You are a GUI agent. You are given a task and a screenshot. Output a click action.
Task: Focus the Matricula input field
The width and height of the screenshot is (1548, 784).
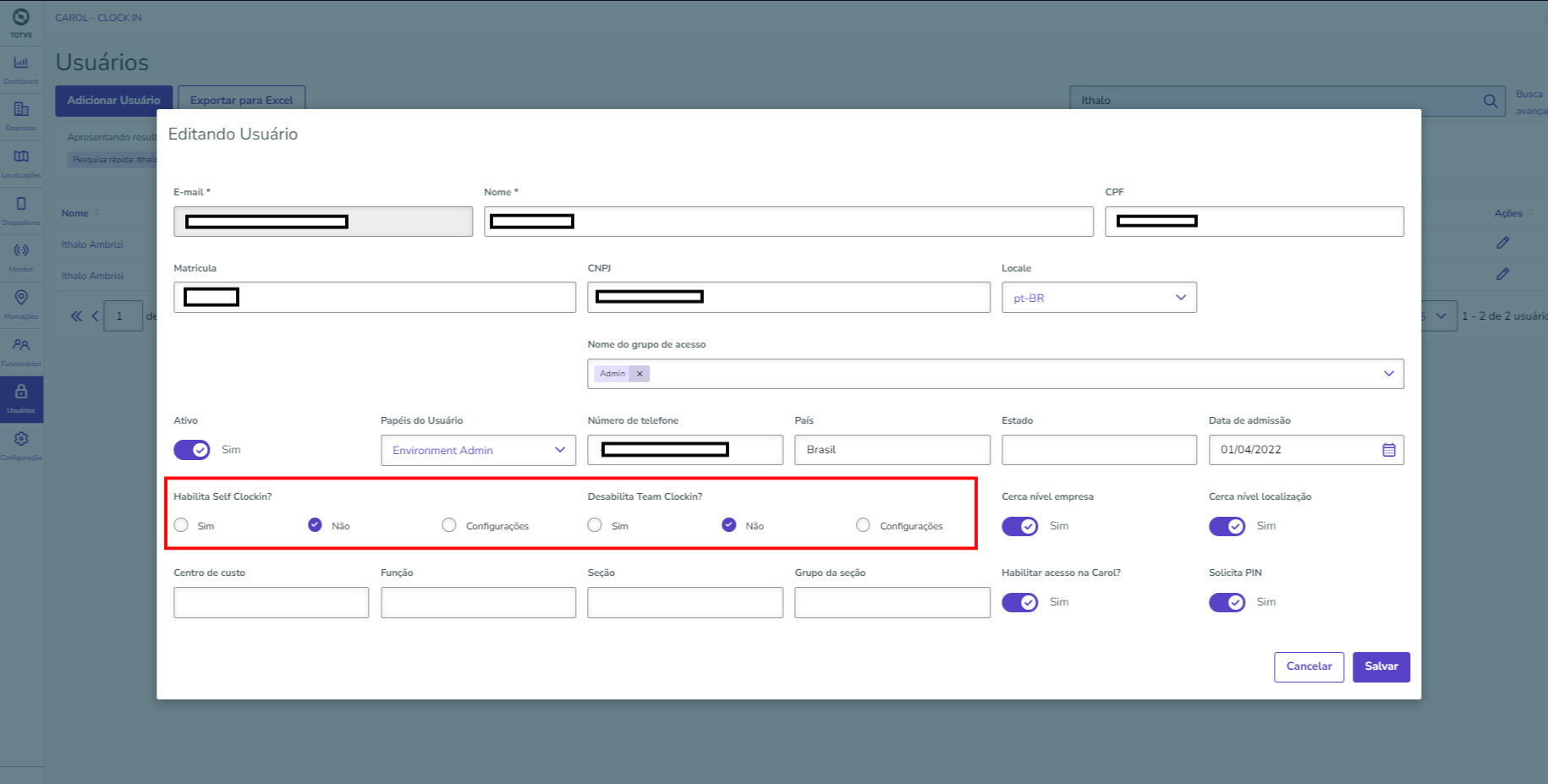(x=375, y=298)
